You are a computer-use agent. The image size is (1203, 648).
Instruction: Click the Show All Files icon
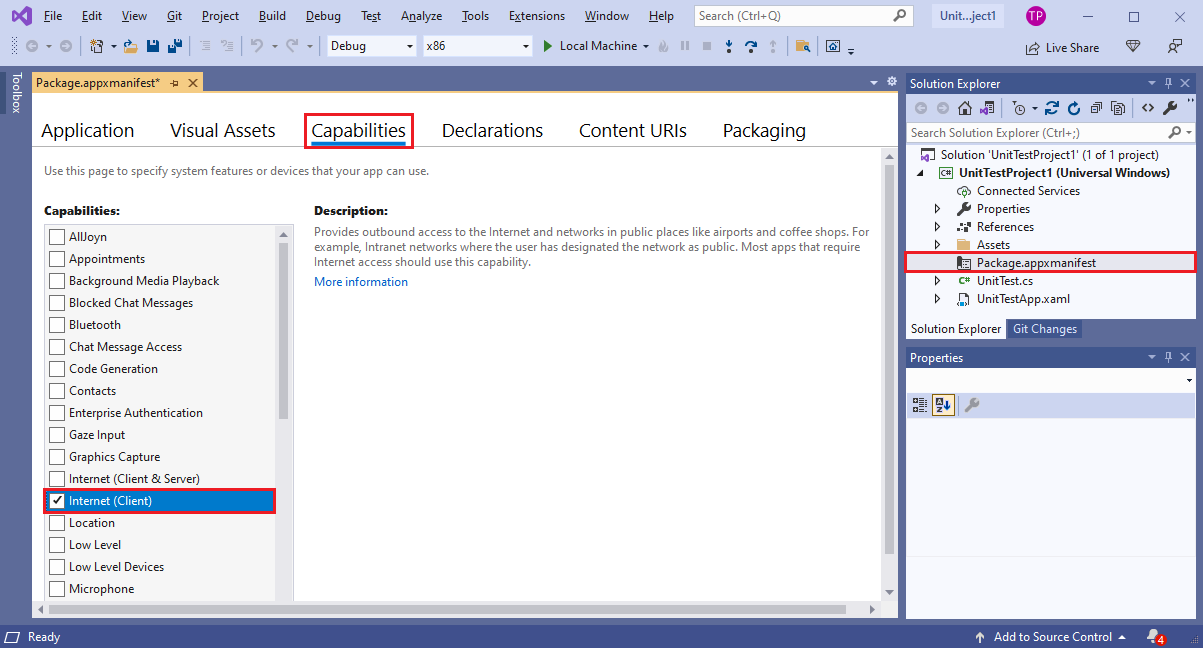[x=1118, y=108]
